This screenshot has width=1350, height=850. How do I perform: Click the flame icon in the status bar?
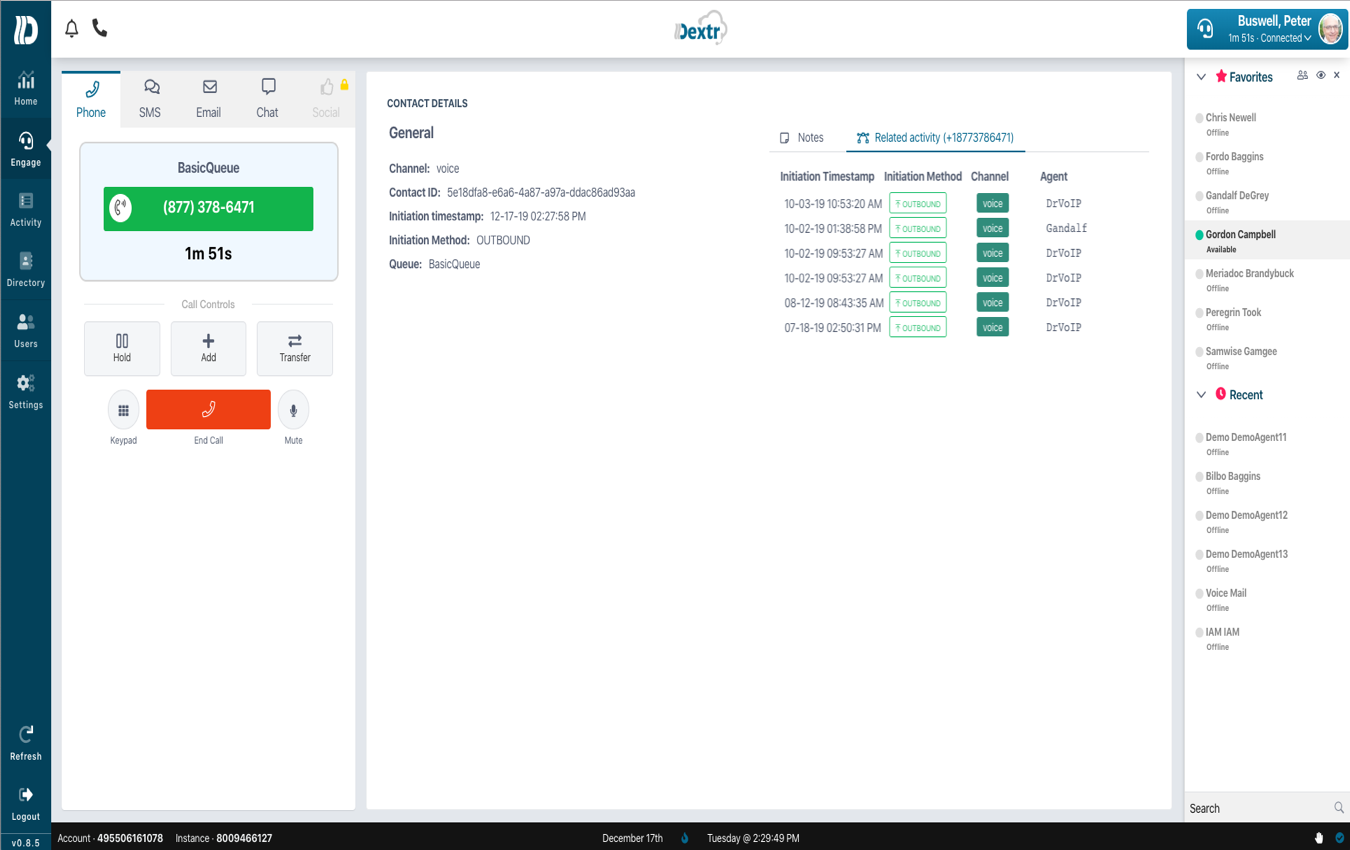click(685, 838)
